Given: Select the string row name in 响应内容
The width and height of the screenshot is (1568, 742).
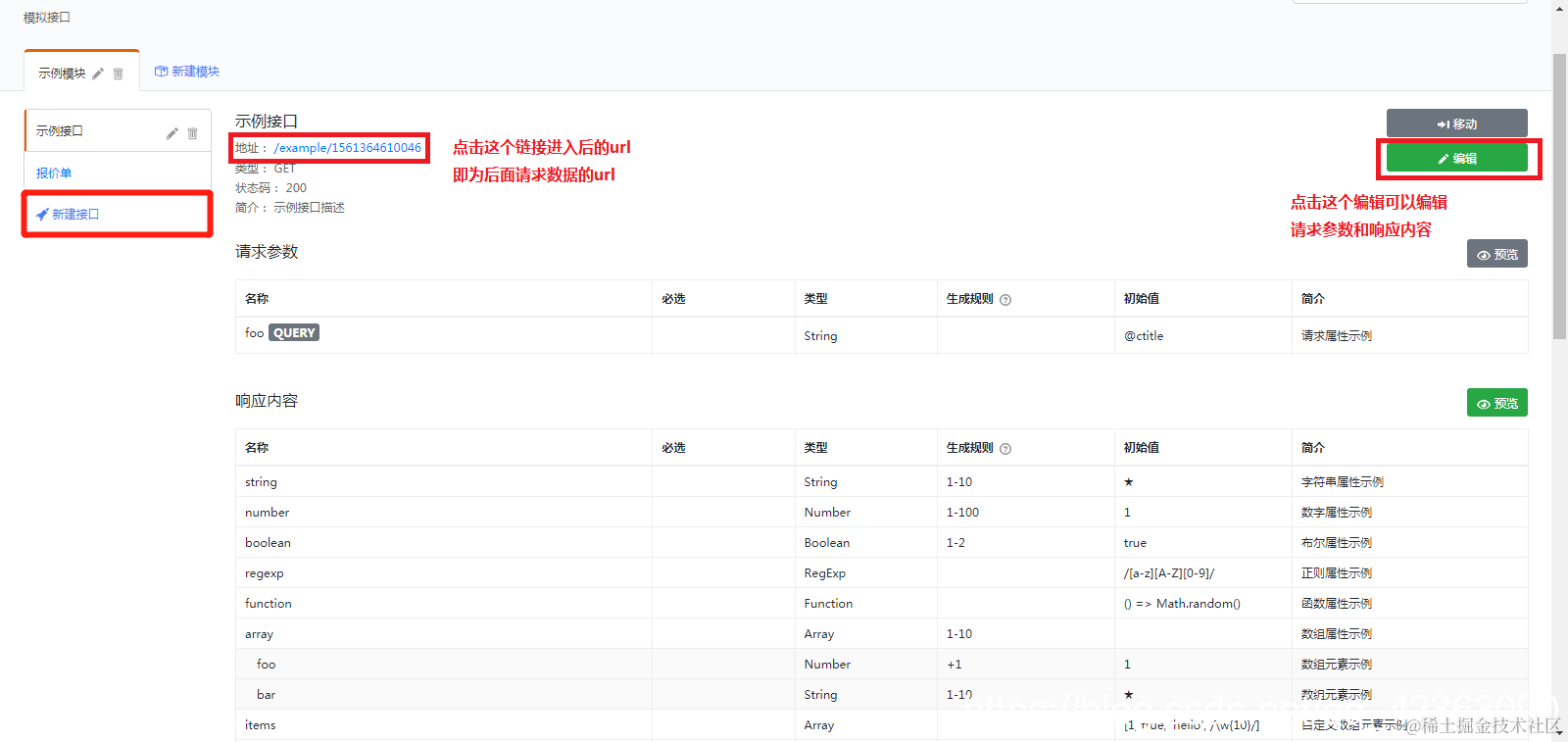Looking at the screenshot, I should click(261, 482).
